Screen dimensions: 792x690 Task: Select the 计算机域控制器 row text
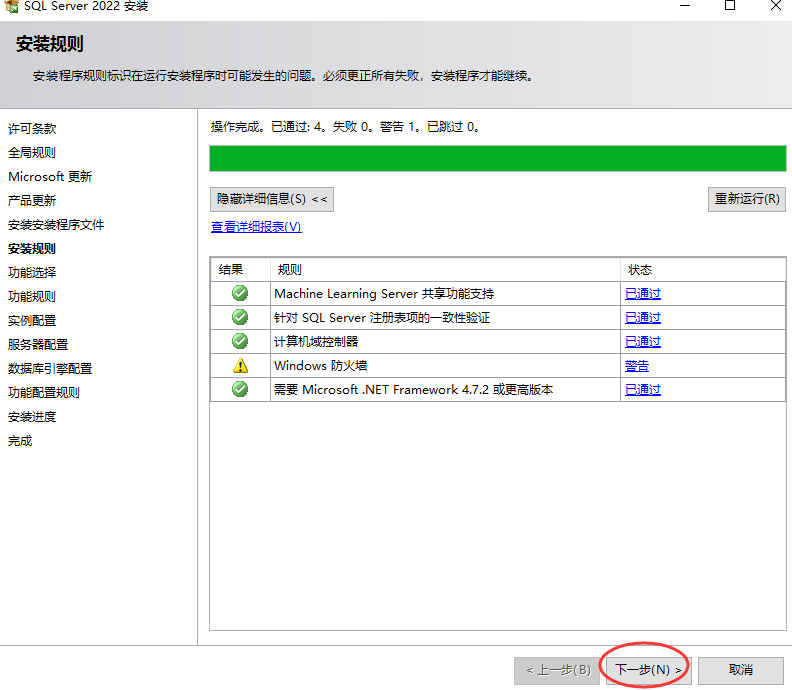(316, 341)
